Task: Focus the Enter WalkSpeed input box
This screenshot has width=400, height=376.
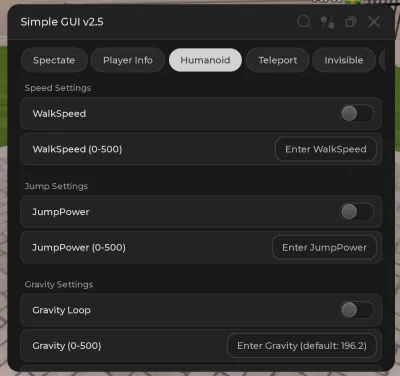Action: coord(326,149)
